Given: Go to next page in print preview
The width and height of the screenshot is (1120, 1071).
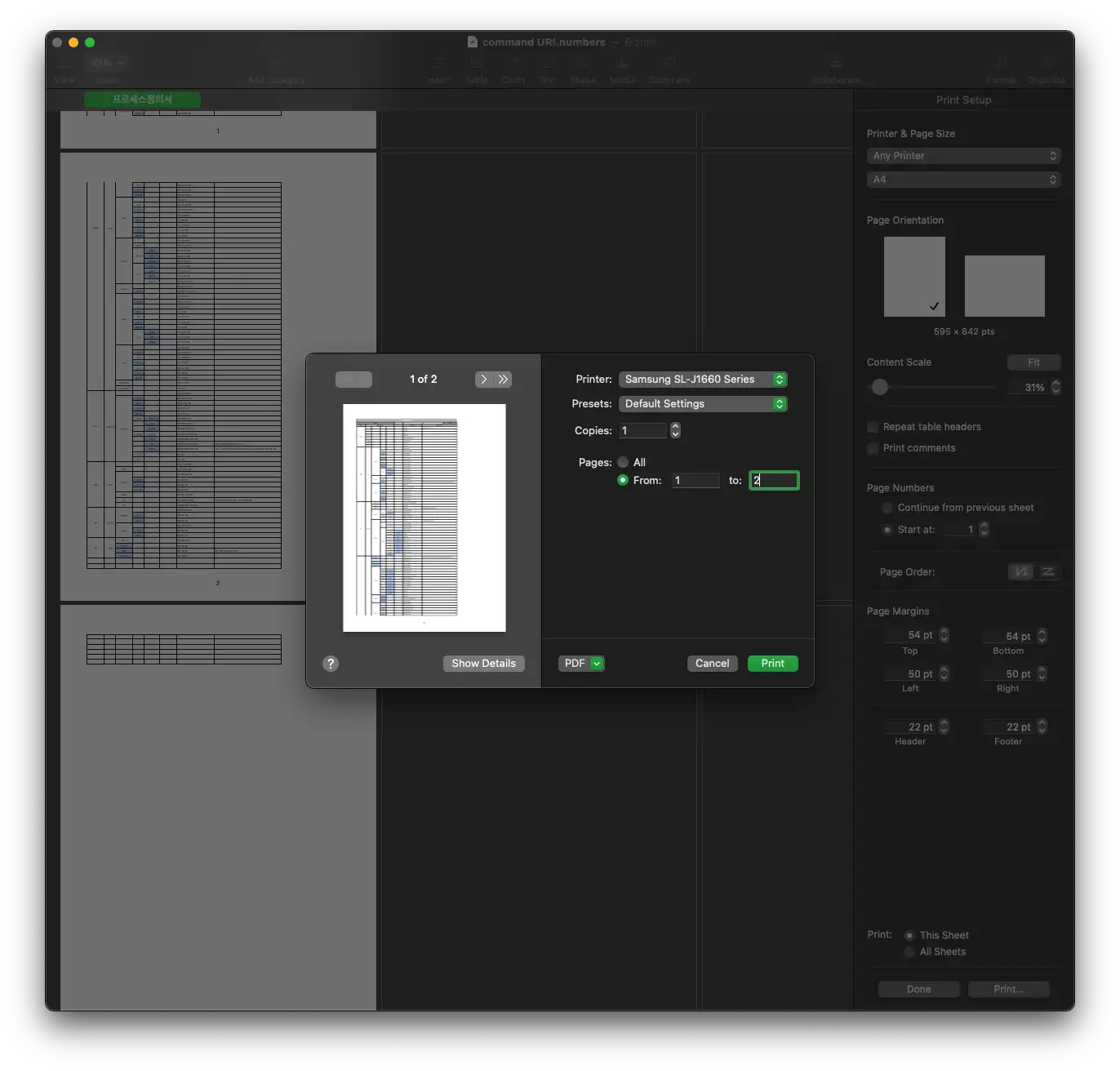Looking at the screenshot, I should (x=484, y=380).
